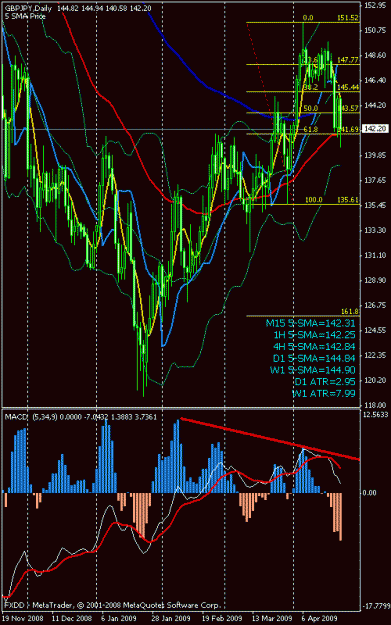
Task: Click the Fibonacci price label 145.44
Action: tap(348, 87)
